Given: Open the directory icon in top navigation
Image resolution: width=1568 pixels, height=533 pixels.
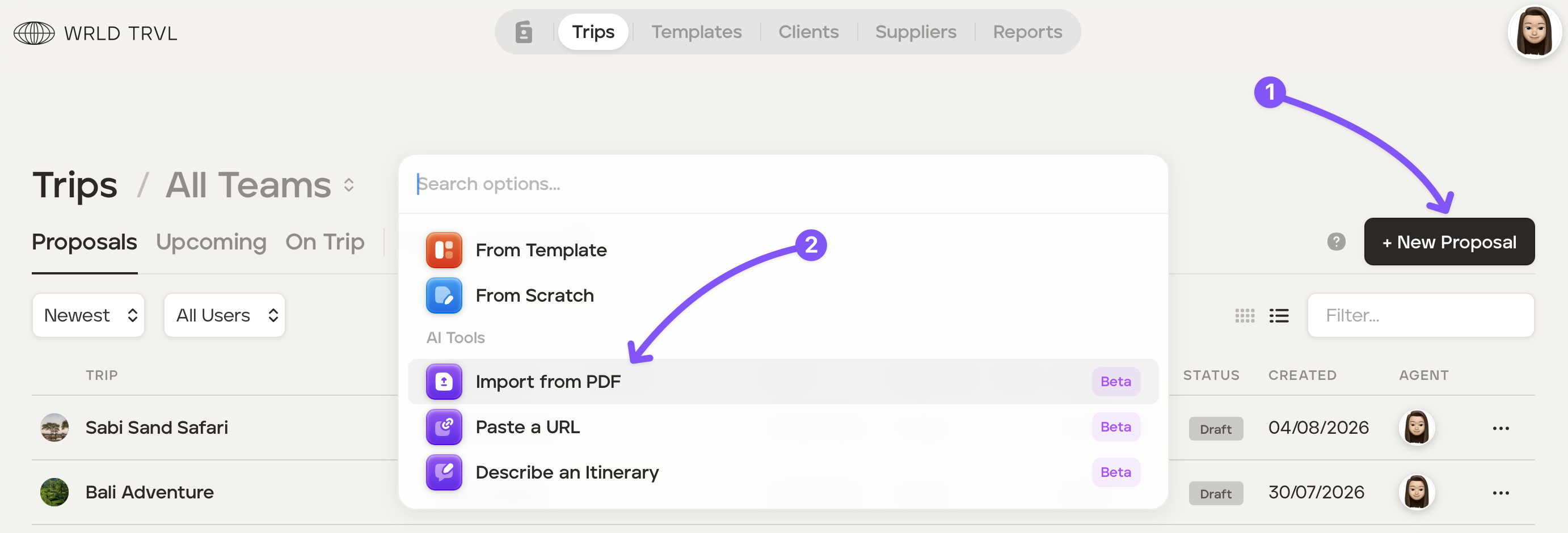Looking at the screenshot, I should [x=524, y=32].
